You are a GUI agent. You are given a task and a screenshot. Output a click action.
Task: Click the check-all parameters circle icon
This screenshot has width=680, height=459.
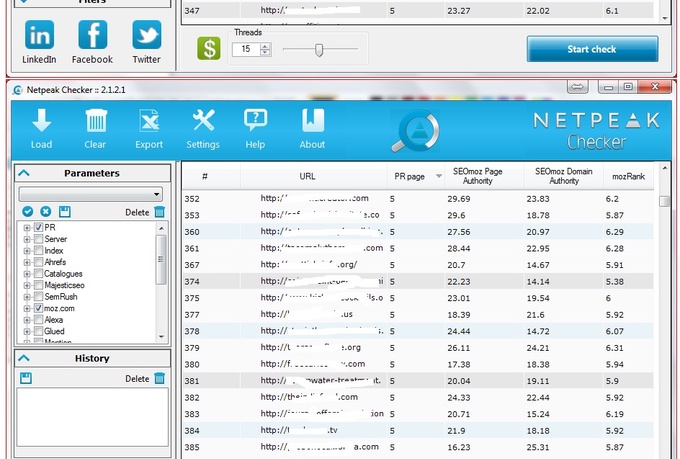28,212
